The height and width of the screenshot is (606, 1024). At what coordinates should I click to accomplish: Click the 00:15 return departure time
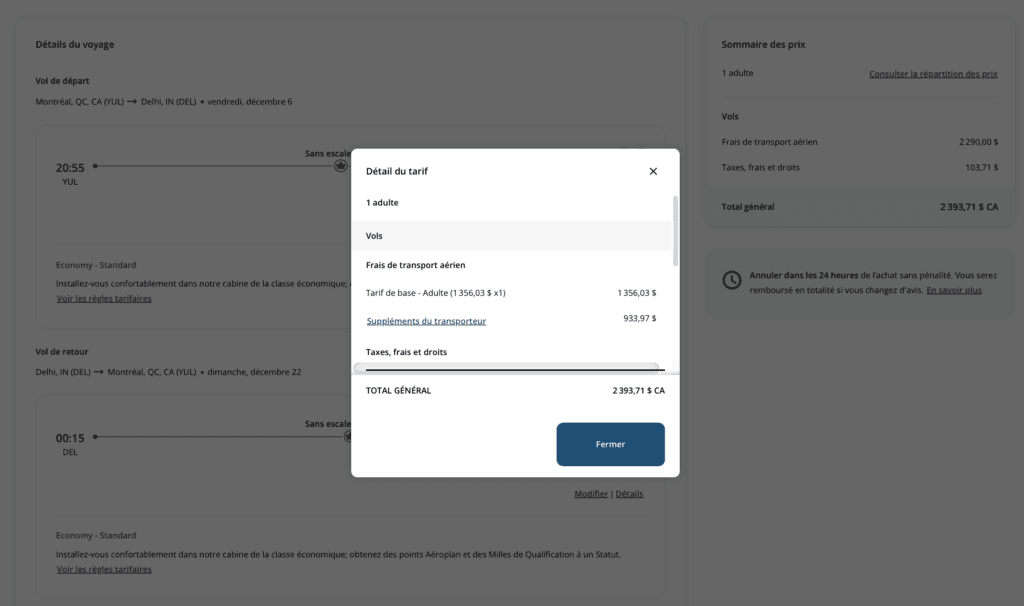point(70,438)
